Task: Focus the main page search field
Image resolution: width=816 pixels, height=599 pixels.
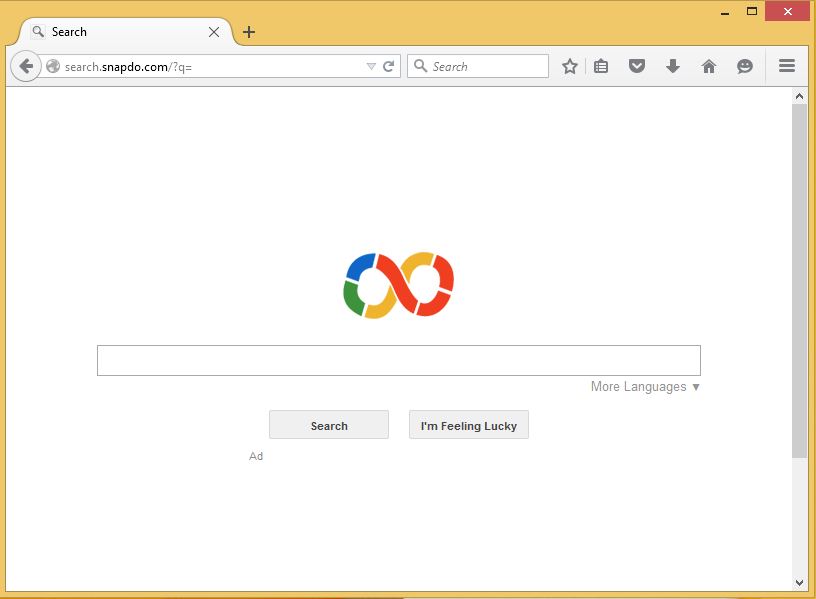Action: coord(399,360)
